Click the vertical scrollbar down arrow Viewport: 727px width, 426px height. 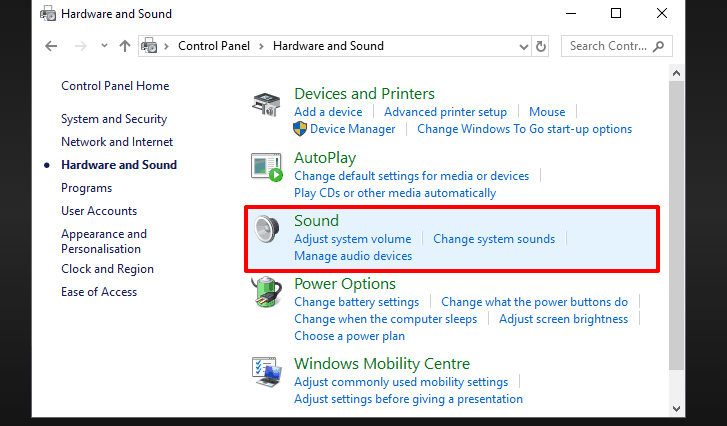(677, 408)
